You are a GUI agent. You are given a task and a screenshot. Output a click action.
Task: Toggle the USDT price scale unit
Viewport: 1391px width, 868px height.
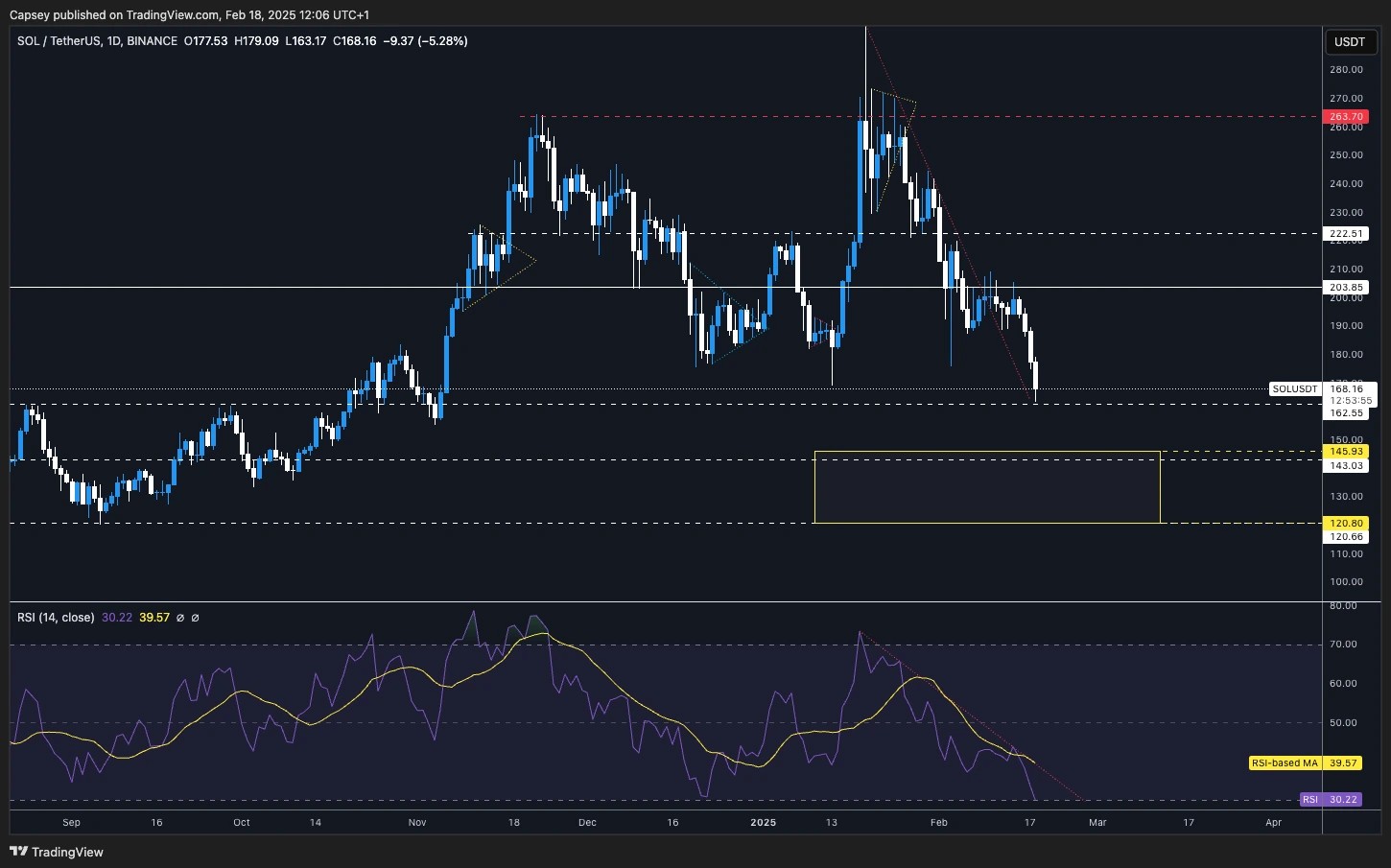(x=1351, y=41)
